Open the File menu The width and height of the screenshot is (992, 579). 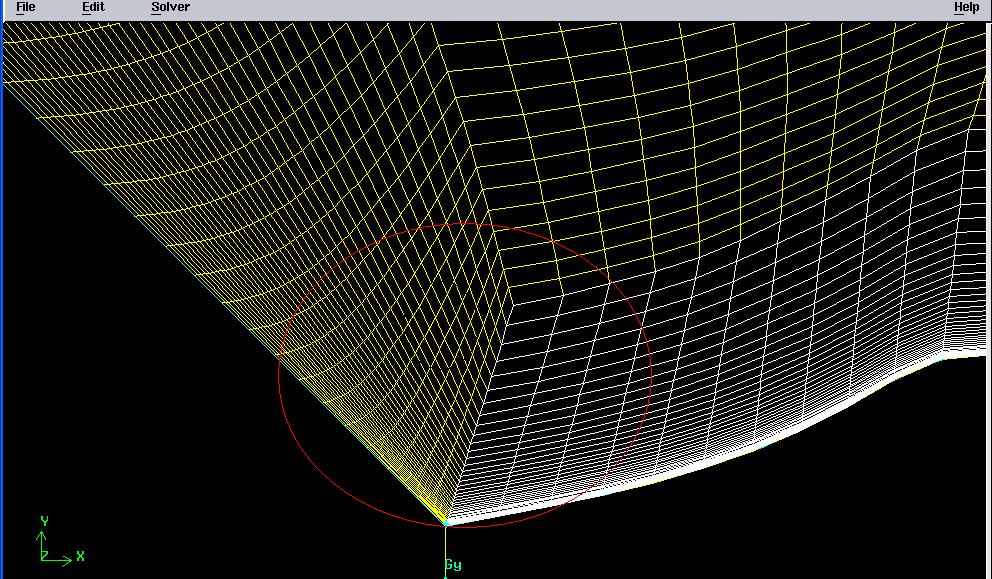pyautogui.click(x=25, y=7)
